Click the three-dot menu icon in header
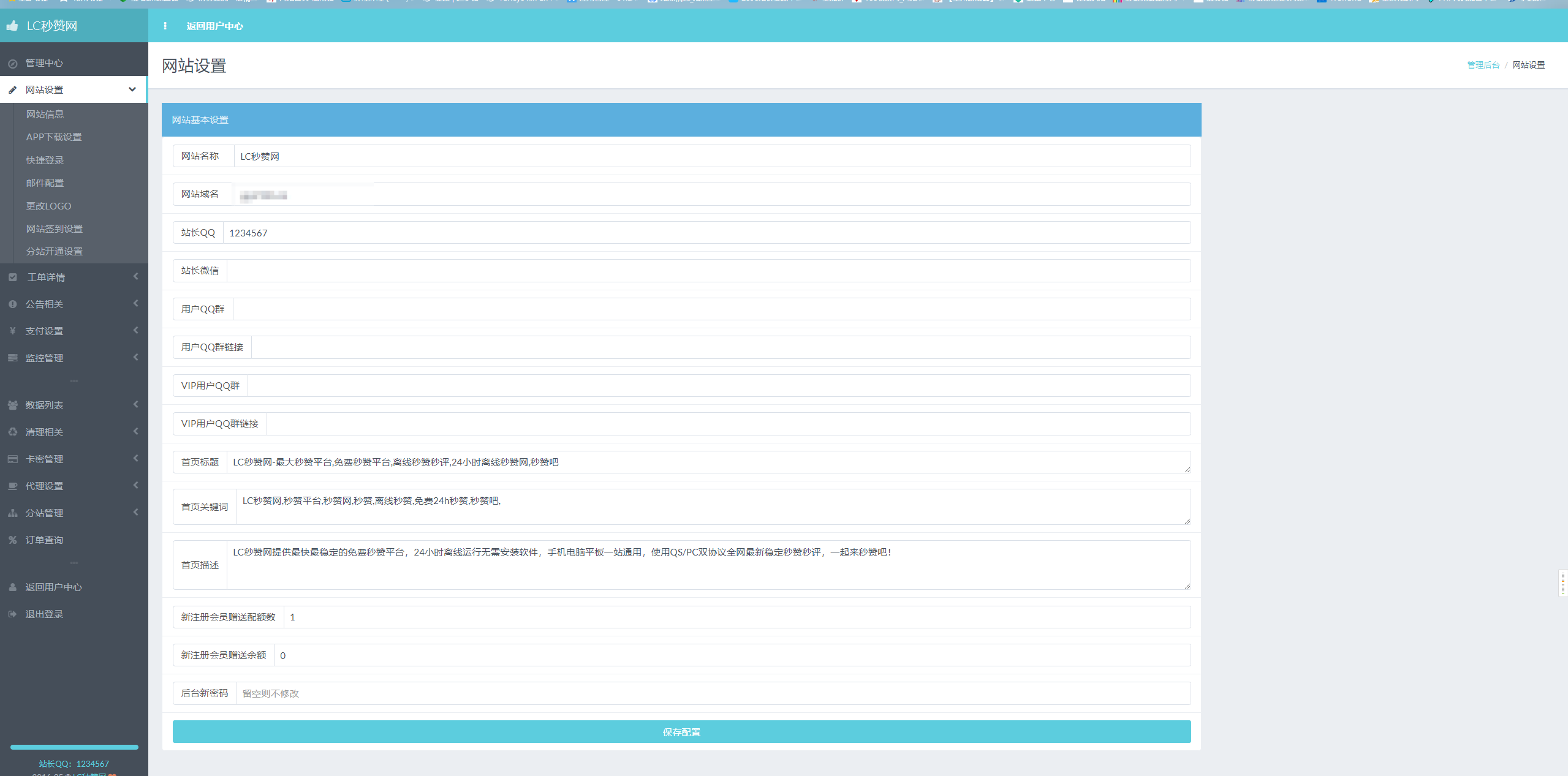The height and width of the screenshot is (776, 1568). coord(165,26)
